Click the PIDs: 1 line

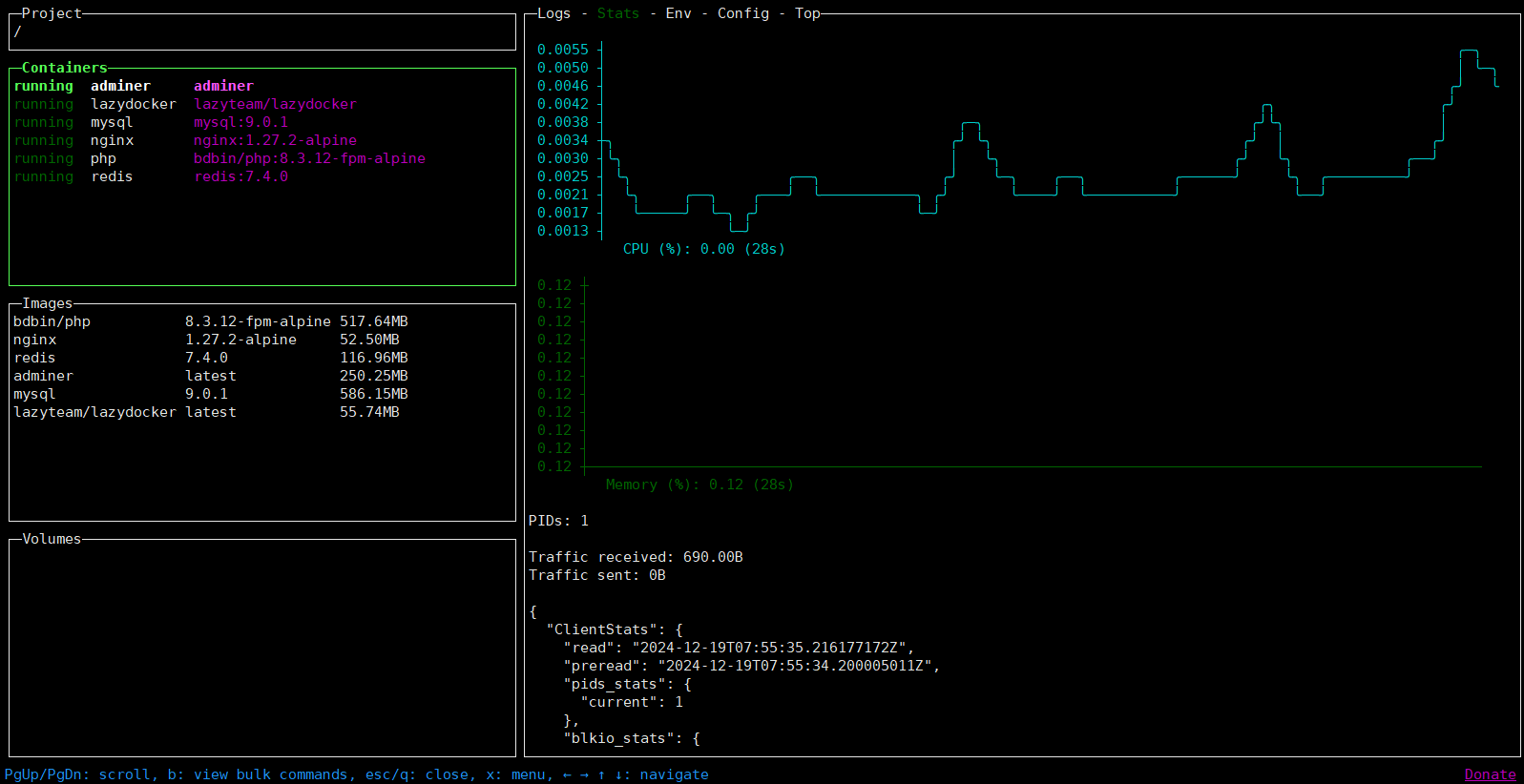(558, 521)
